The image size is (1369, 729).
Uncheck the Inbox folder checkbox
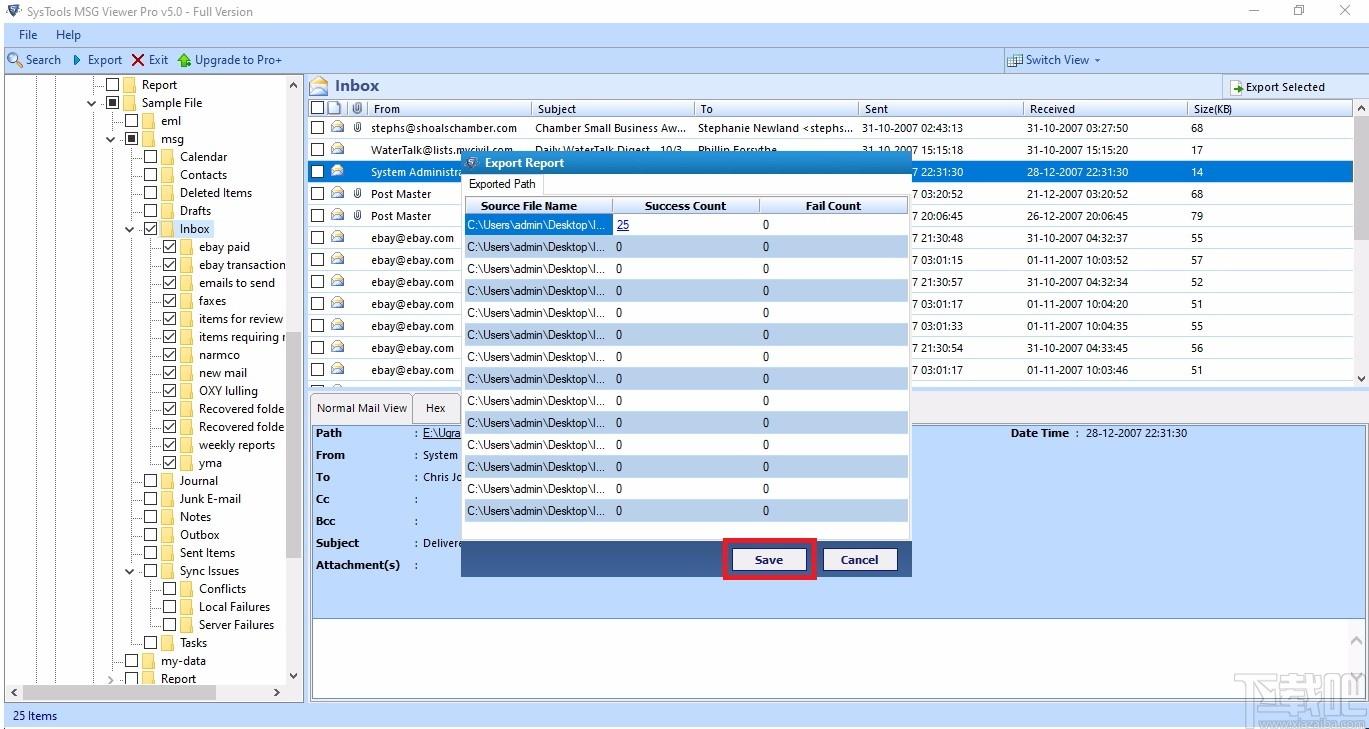(x=151, y=229)
